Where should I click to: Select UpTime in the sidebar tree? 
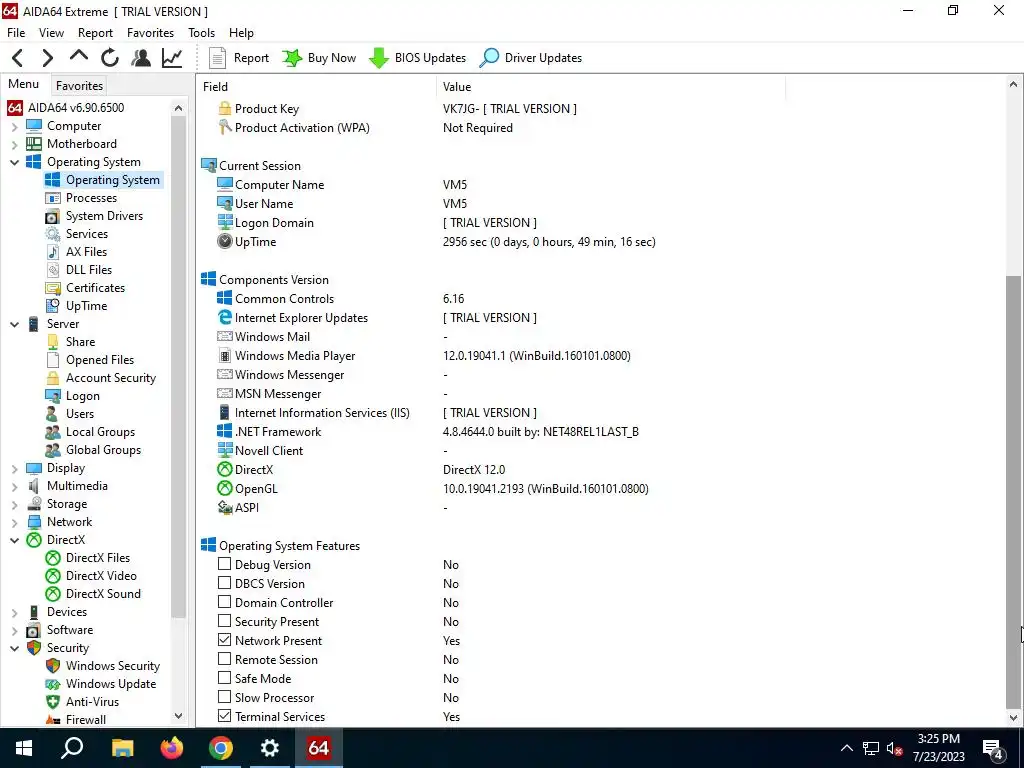tap(86, 306)
